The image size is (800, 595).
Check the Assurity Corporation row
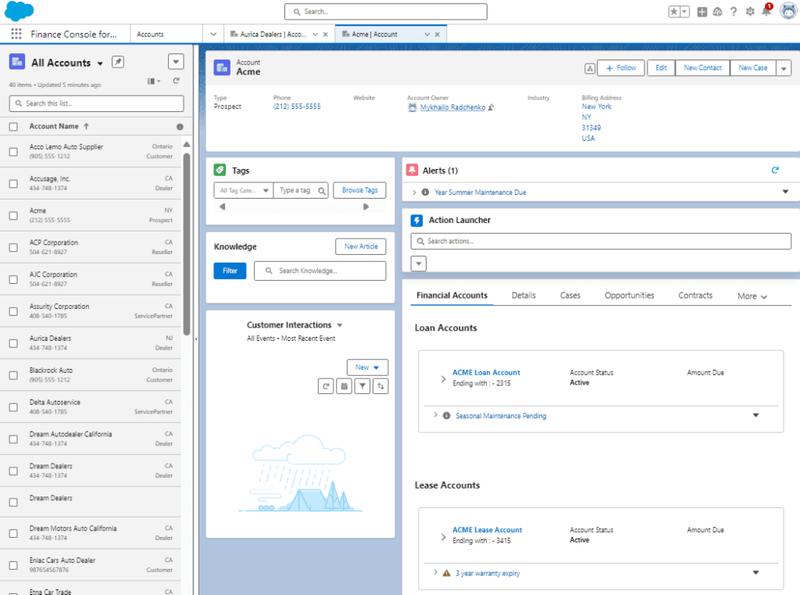pyautogui.click(x=13, y=311)
